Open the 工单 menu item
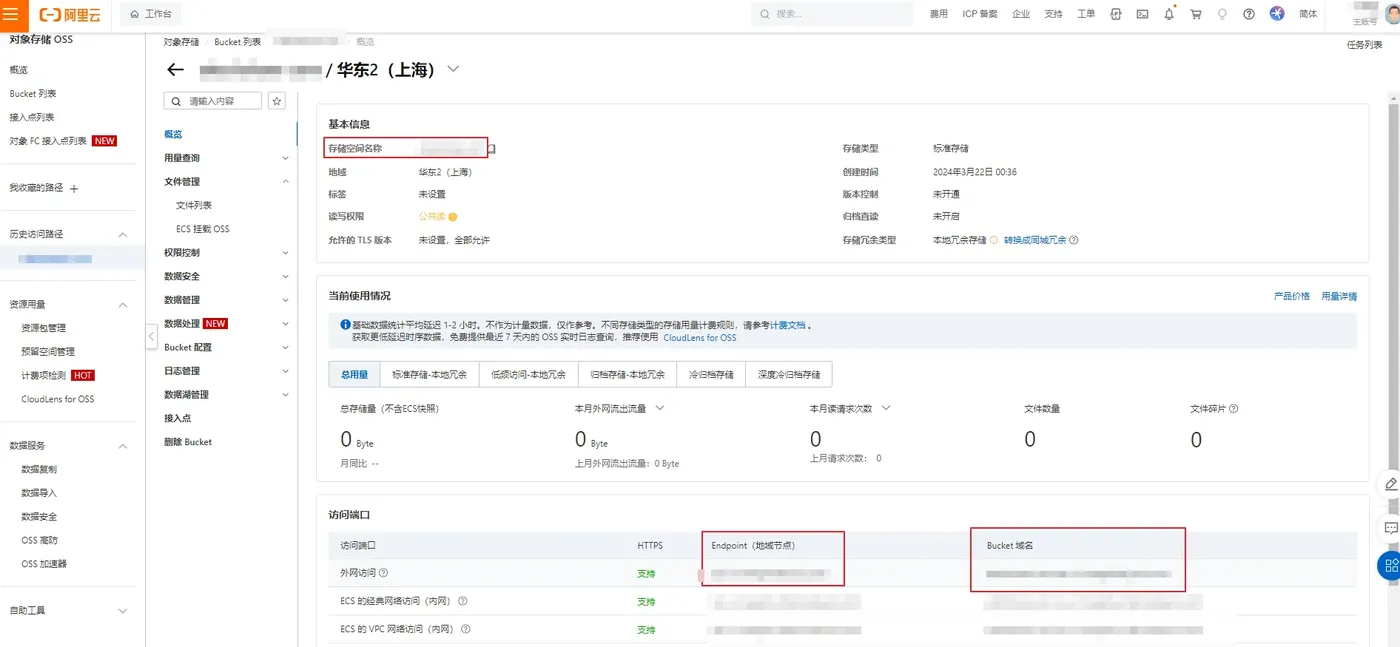This screenshot has height=647, width=1400. 1086,14
